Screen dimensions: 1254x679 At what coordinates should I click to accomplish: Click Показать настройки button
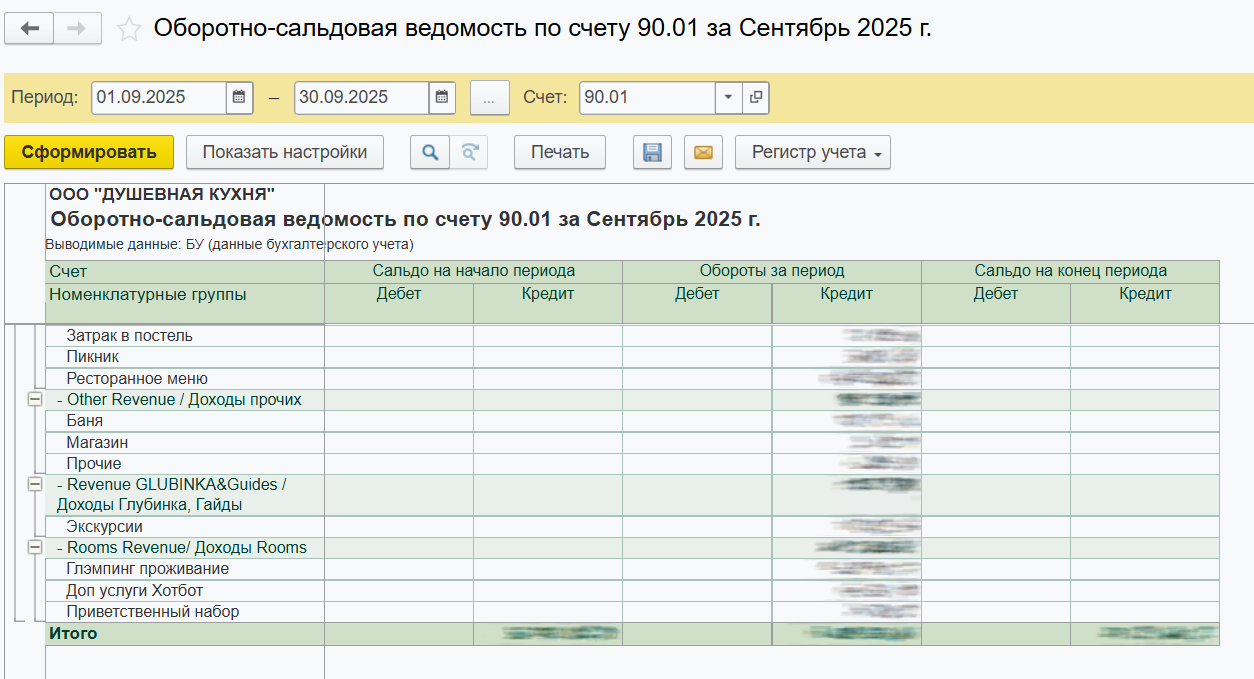[x=285, y=152]
